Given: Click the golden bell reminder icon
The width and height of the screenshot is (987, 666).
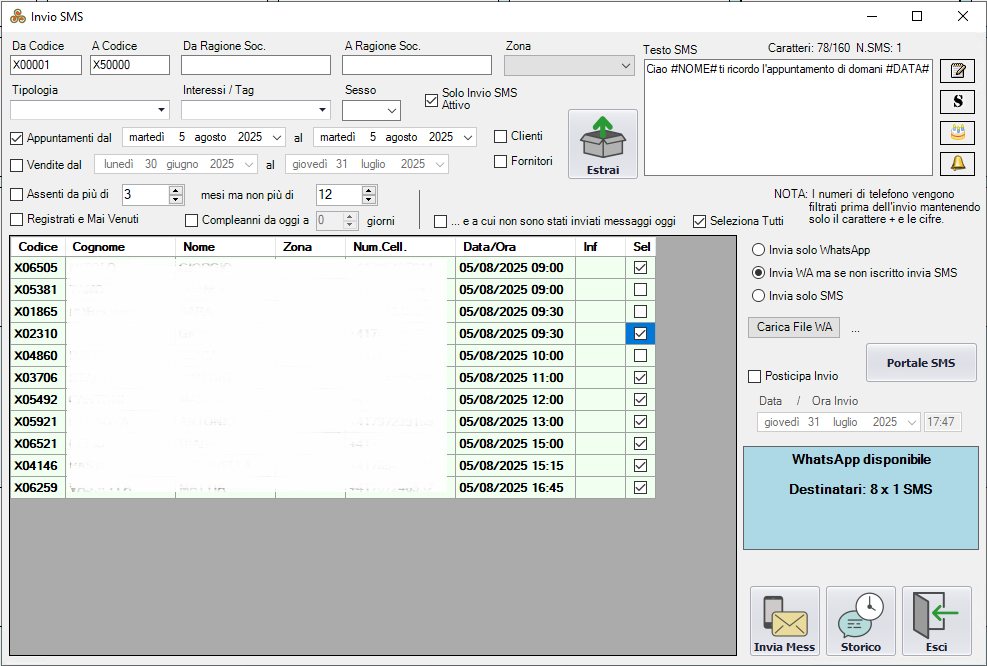Looking at the screenshot, I should click(x=958, y=163).
